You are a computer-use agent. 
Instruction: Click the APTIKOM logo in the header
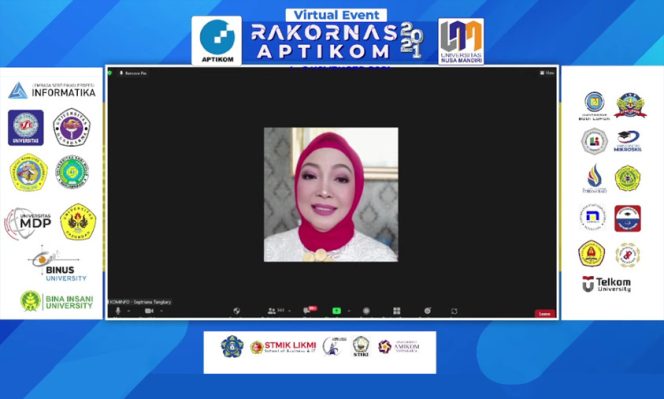point(217,41)
